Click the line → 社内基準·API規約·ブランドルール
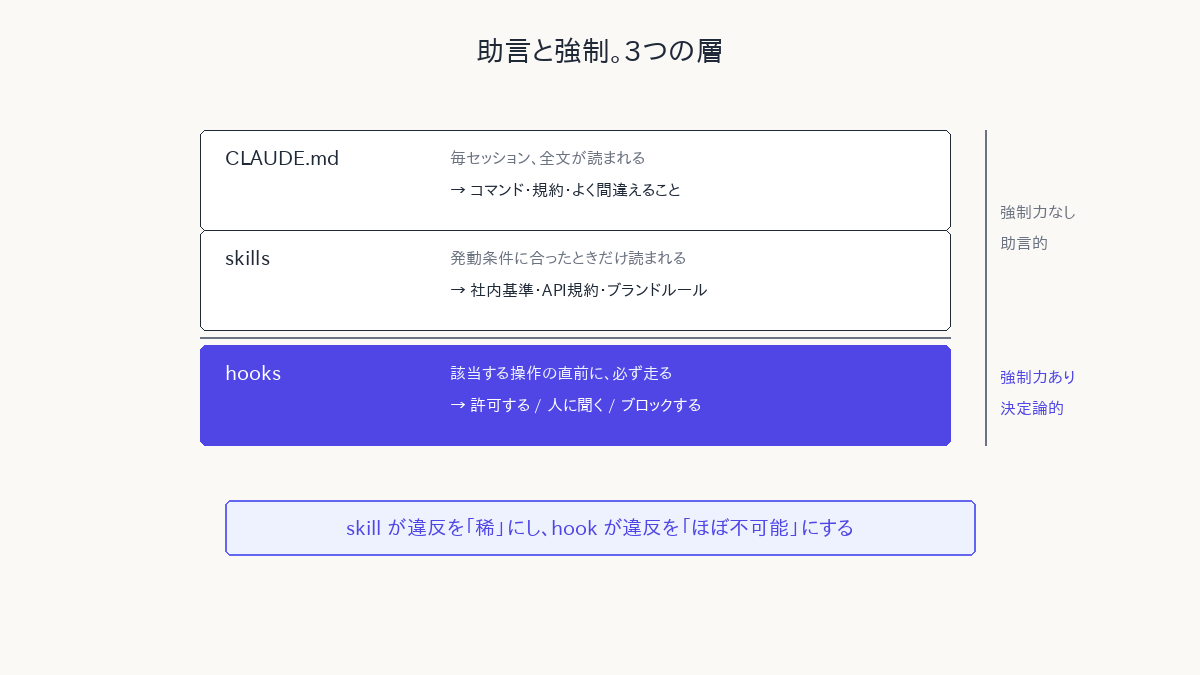This screenshot has height=675, width=1200. click(x=579, y=290)
